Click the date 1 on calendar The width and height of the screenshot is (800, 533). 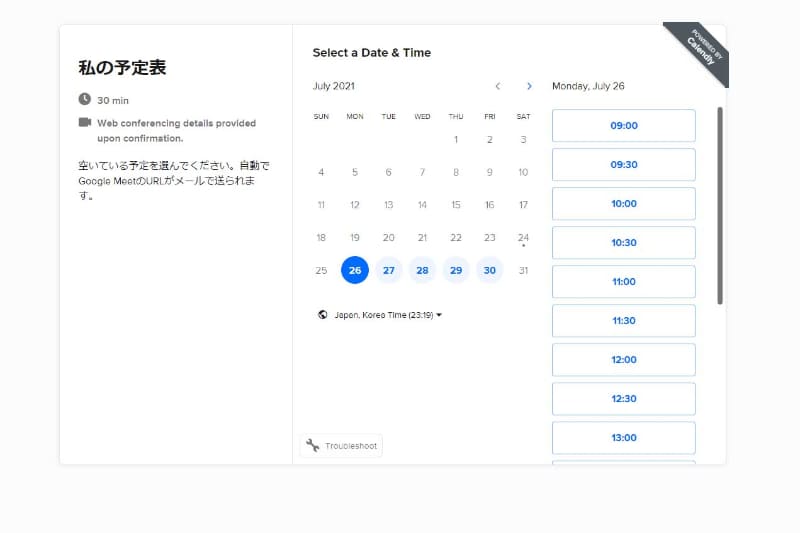coord(456,140)
